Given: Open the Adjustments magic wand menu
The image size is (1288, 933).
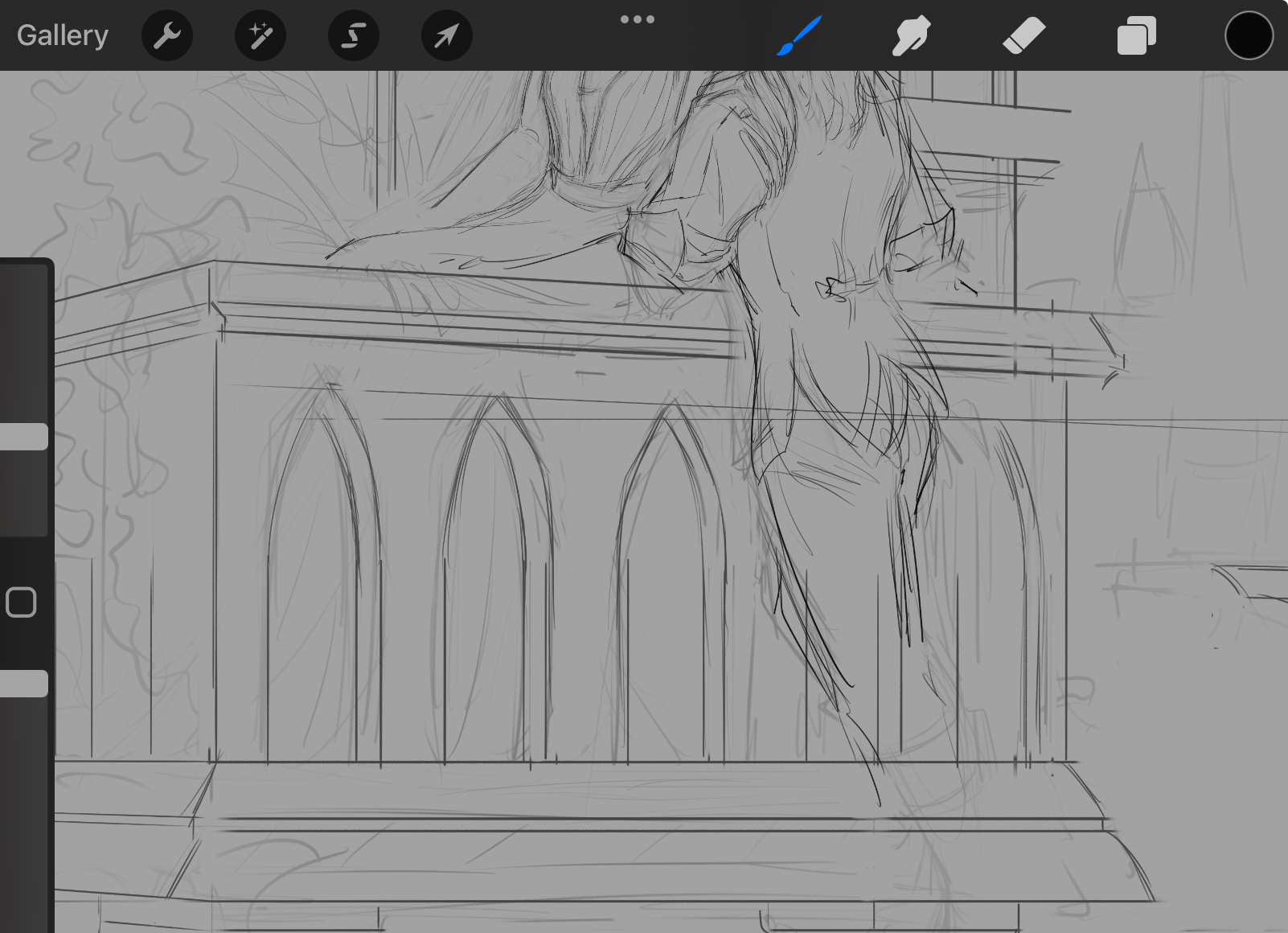Looking at the screenshot, I should coord(260,35).
